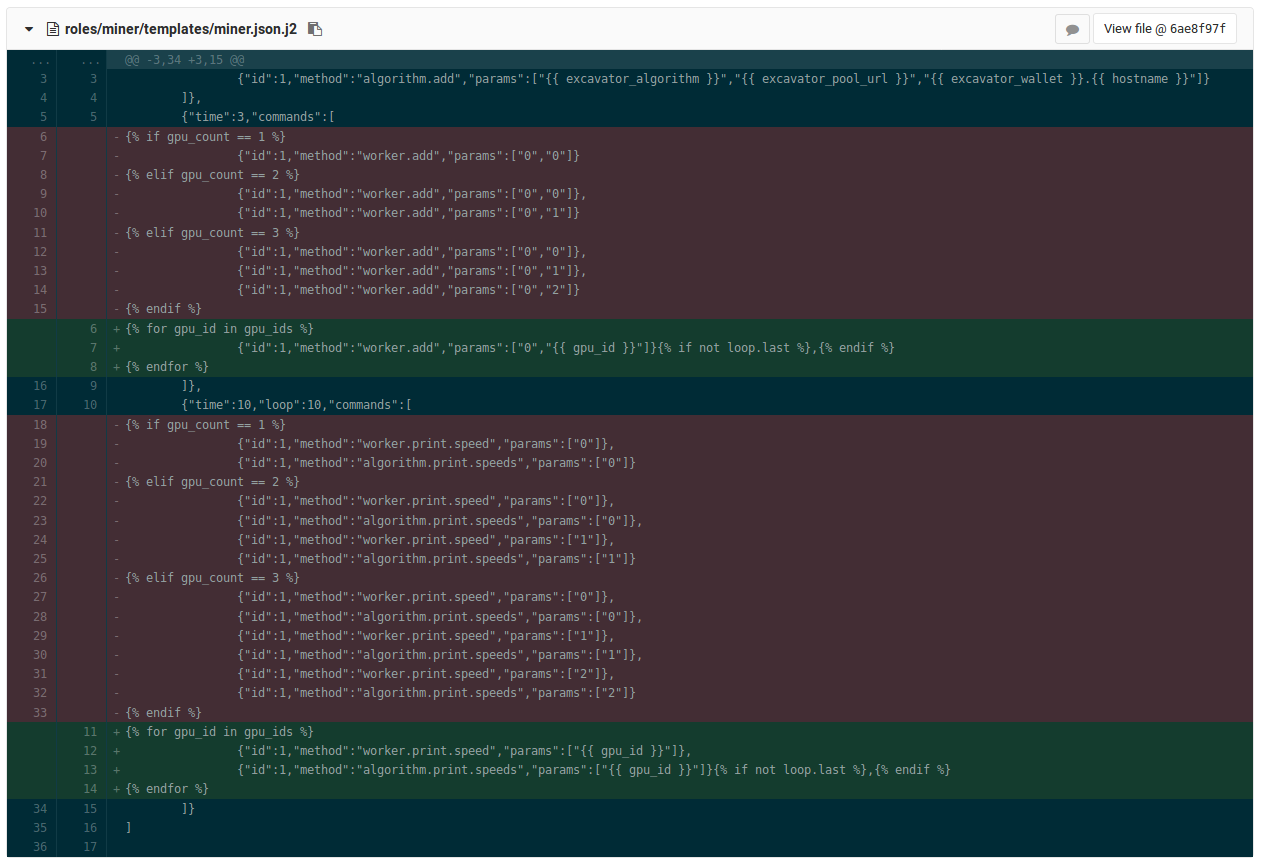Click the added worker.add line containing gpu_id
This screenshot has width=1261, height=864.
click(x=566, y=348)
